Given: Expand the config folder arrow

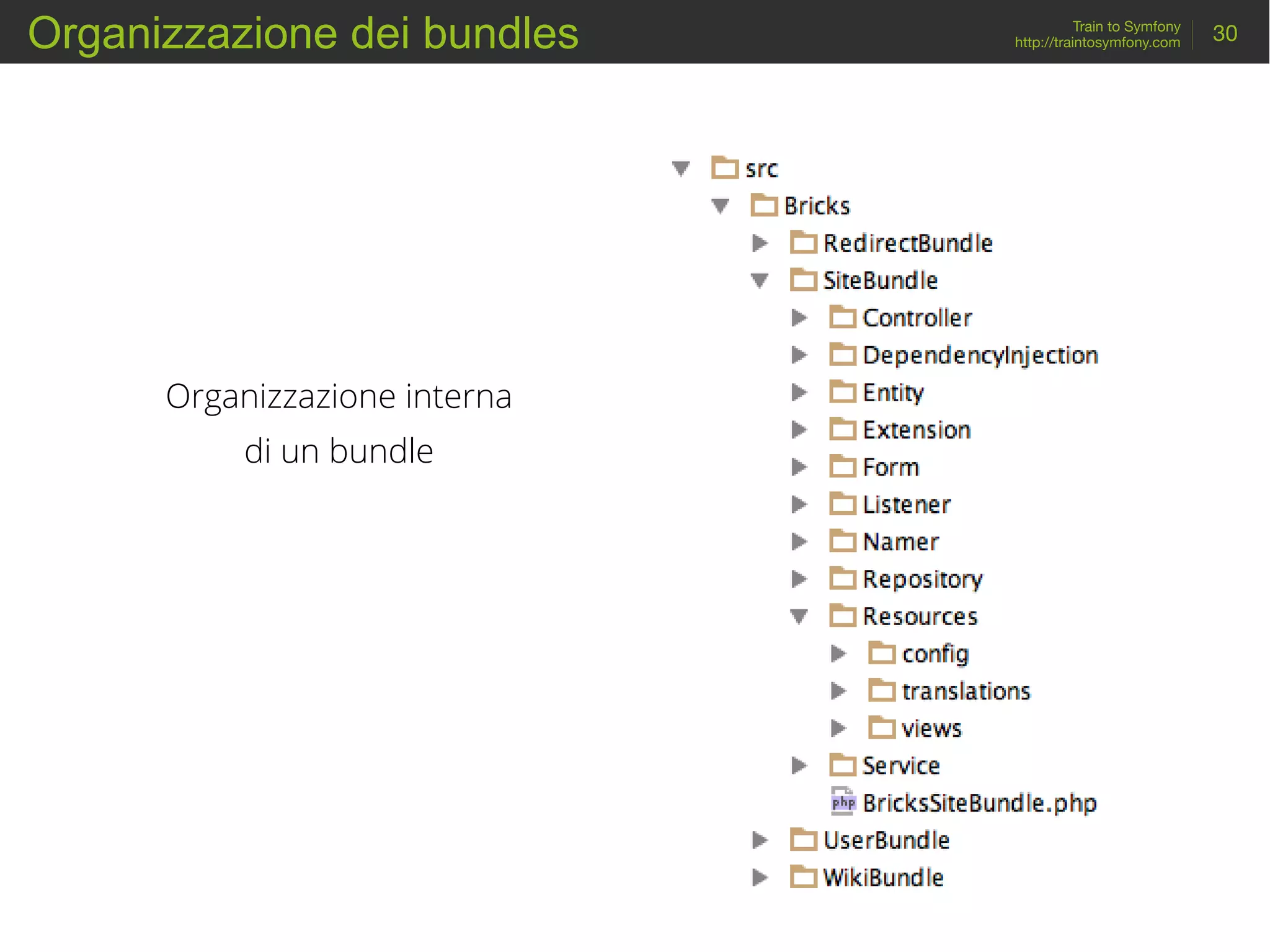Looking at the screenshot, I should point(838,653).
